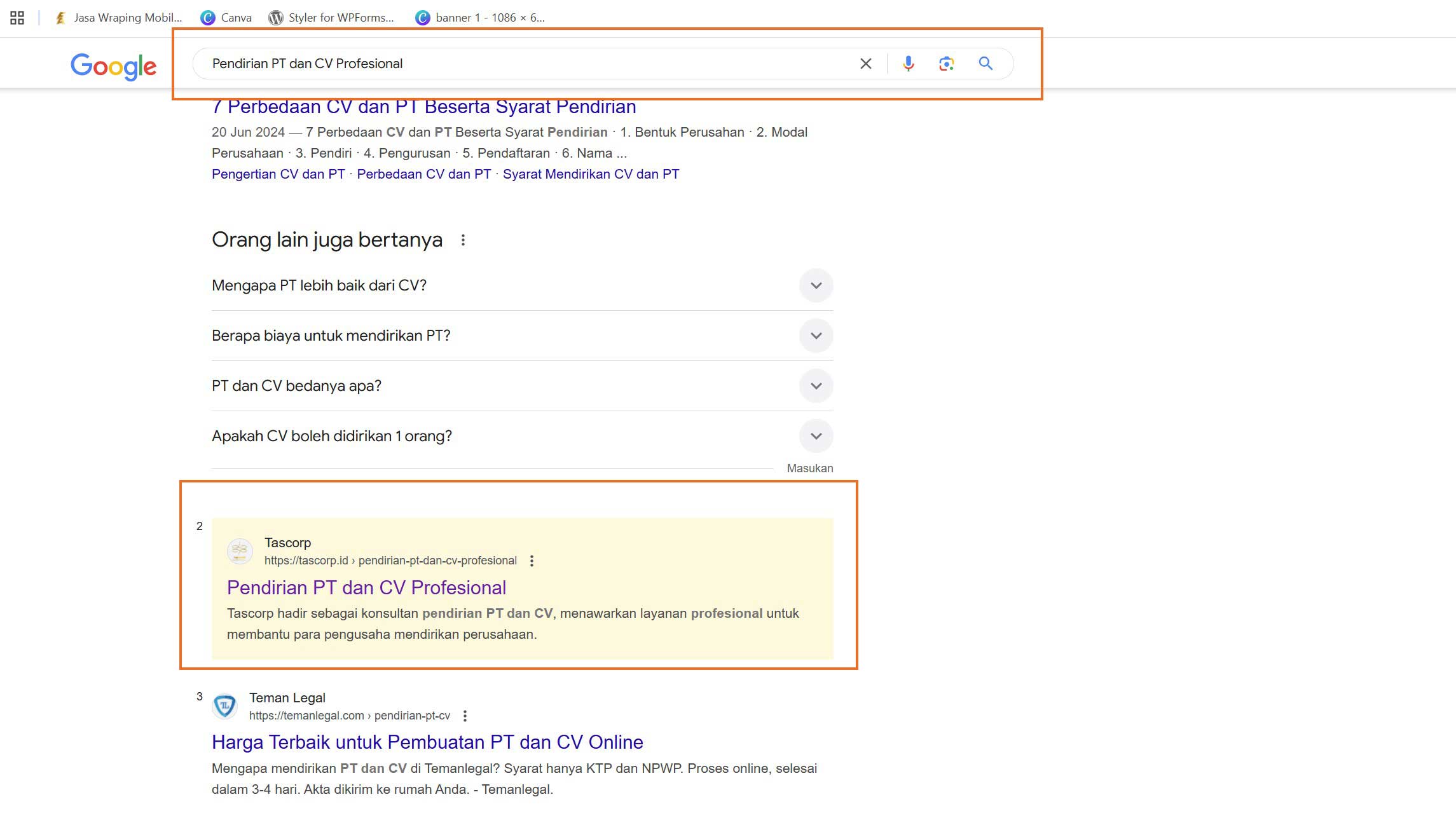
Task: Click the Tascorp result description snippet
Action: (512, 624)
